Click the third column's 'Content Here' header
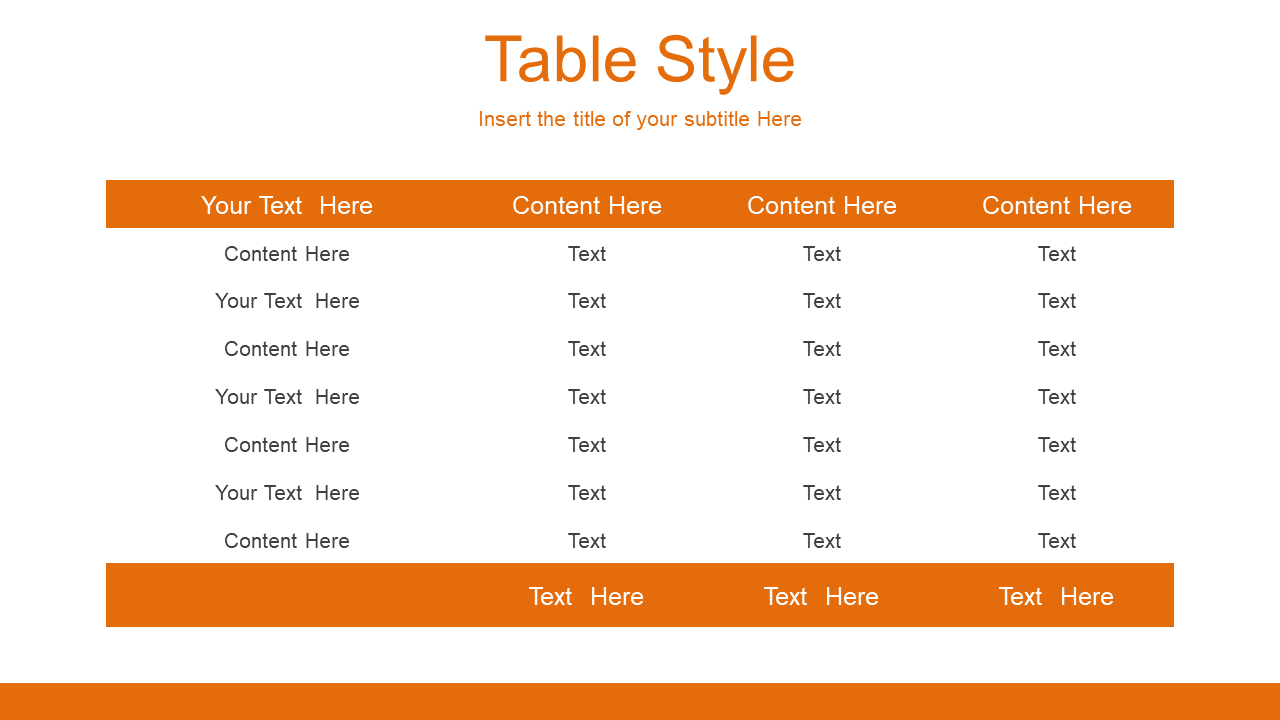This screenshot has width=1280, height=720. [822, 205]
